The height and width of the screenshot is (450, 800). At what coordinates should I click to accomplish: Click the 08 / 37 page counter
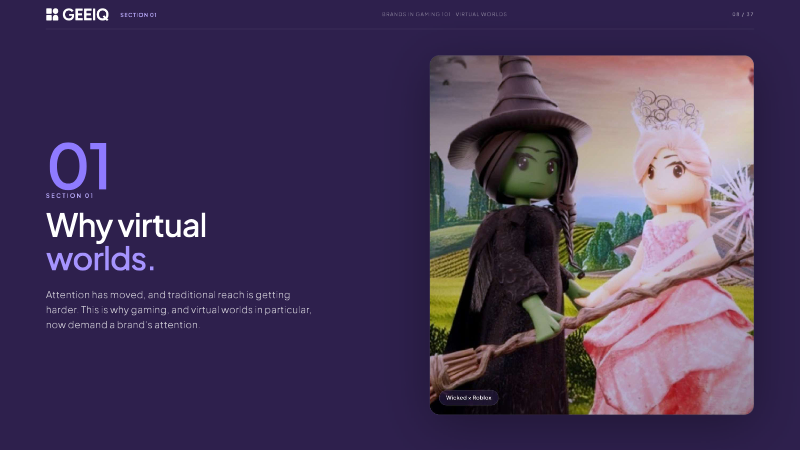(742, 14)
